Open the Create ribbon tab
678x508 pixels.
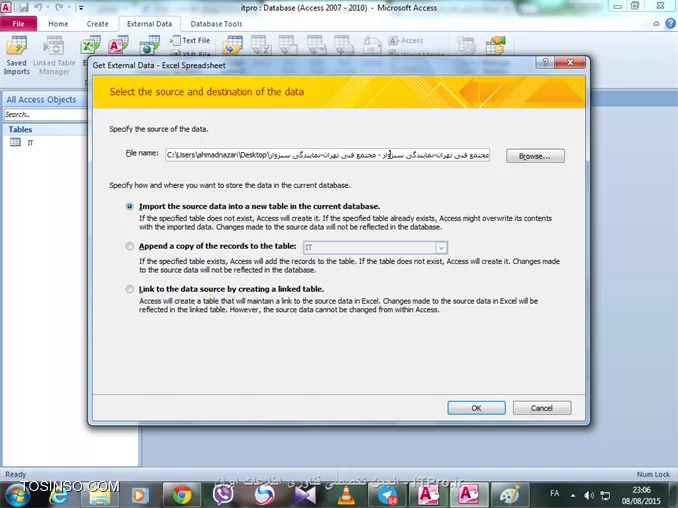coord(97,23)
